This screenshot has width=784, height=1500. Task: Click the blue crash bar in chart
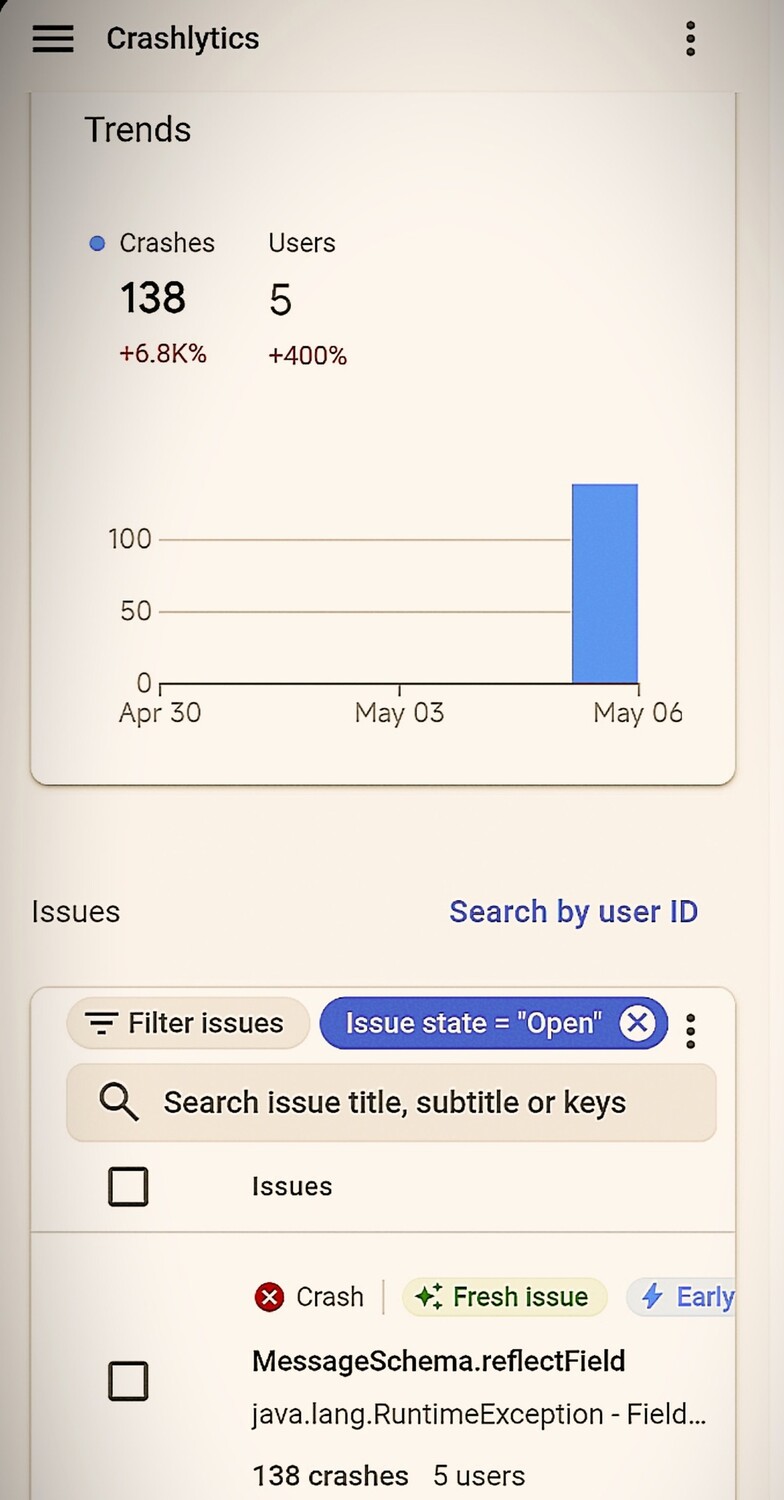click(x=604, y=584)
